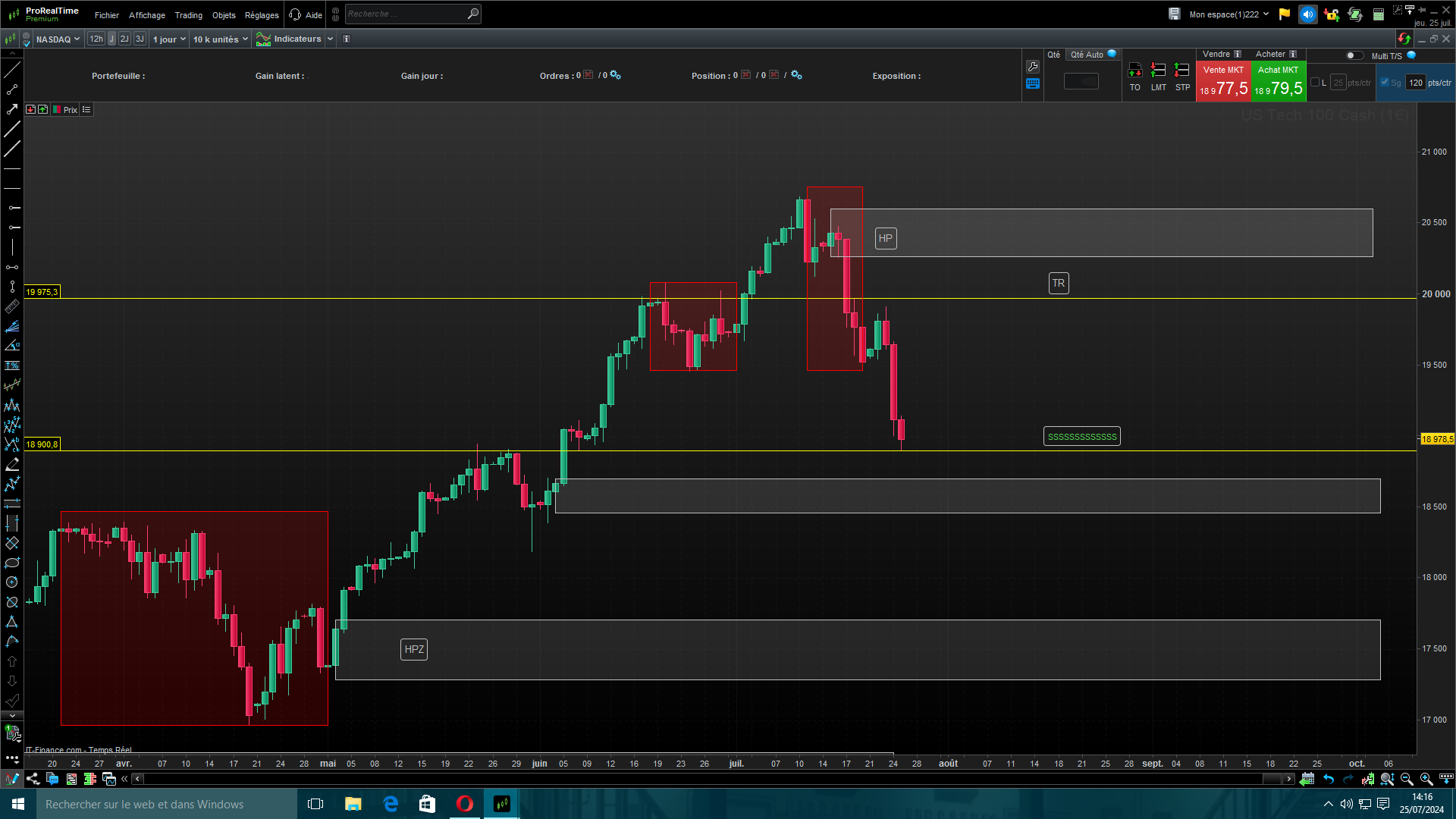
Task: Click the zoom out magnifier icon
Action: (x=1407, y=779)
